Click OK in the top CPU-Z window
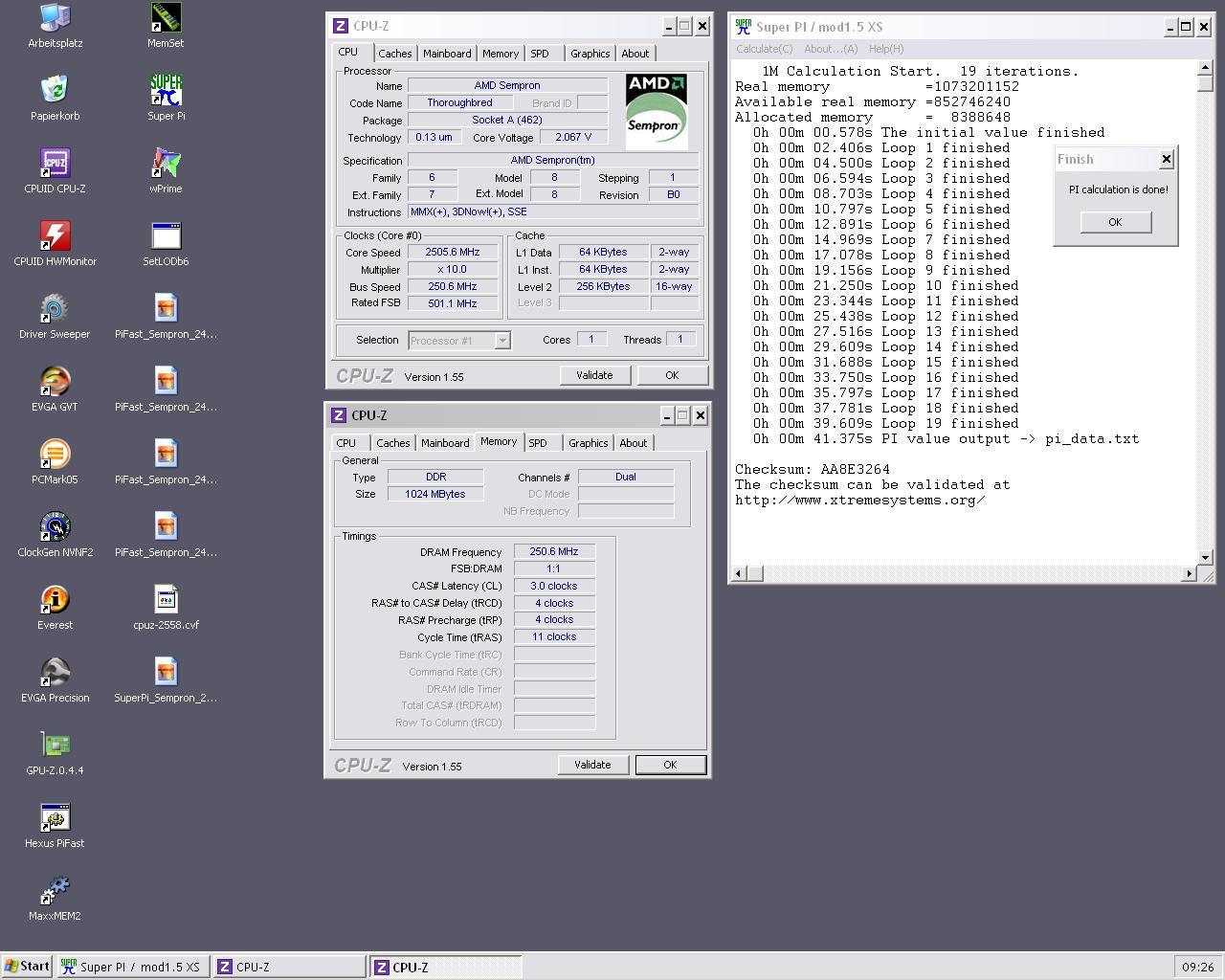Viewport: 1225px width, 980px height. (x=672, y=375)
